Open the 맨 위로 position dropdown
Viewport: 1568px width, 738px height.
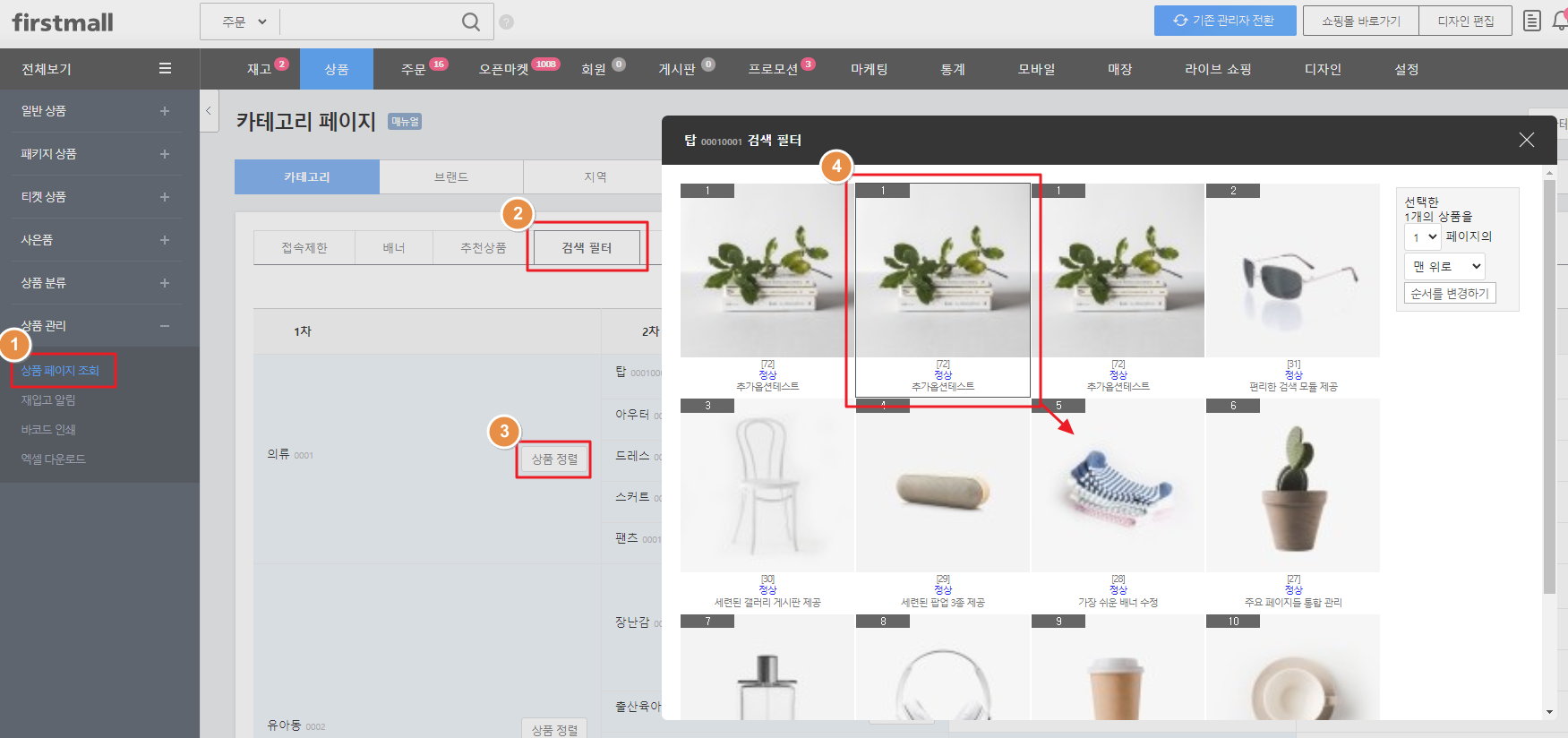tap(1444, 266)
